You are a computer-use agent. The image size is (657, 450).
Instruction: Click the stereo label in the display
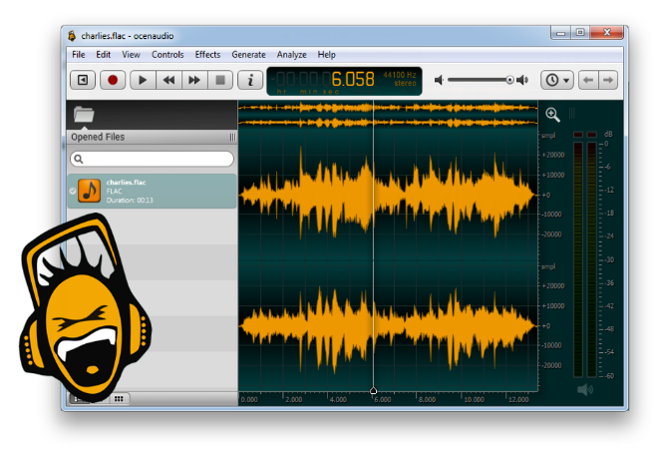tap(405, 83)
